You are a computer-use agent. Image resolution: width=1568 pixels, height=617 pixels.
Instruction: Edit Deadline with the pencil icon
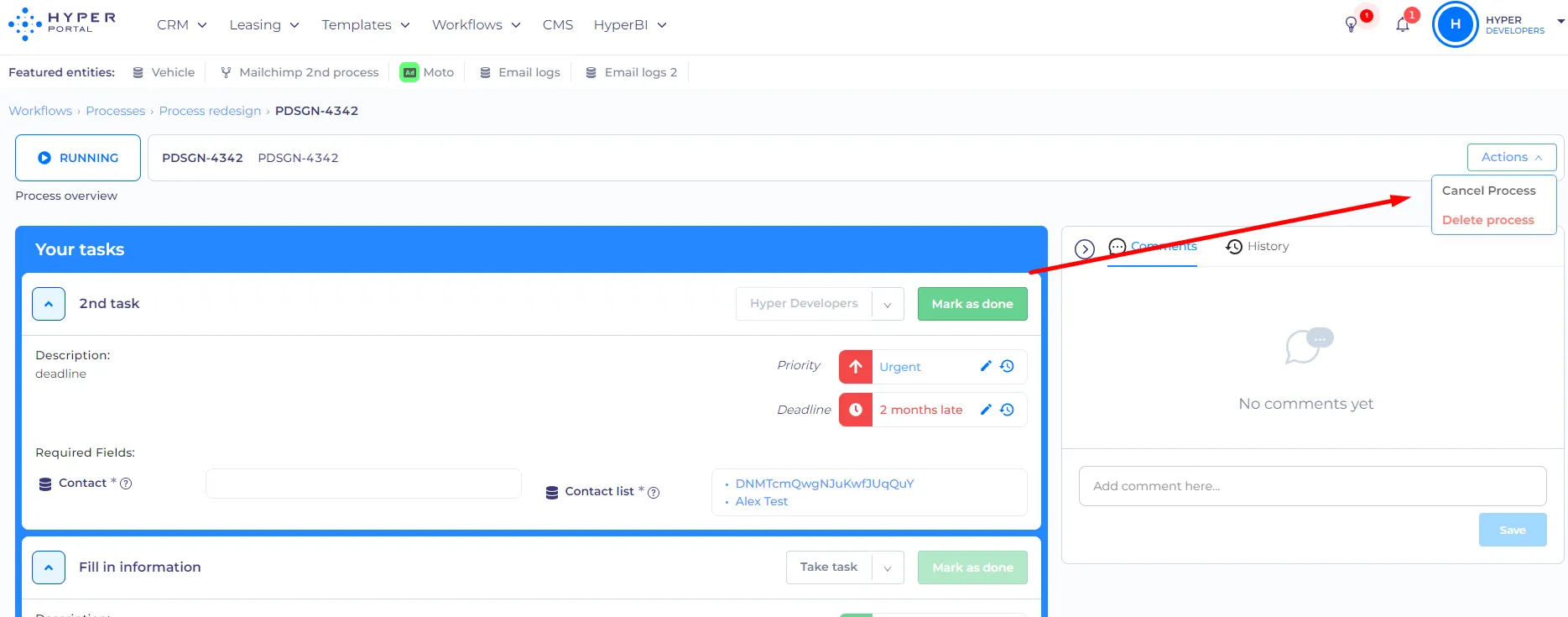[986, 410]
